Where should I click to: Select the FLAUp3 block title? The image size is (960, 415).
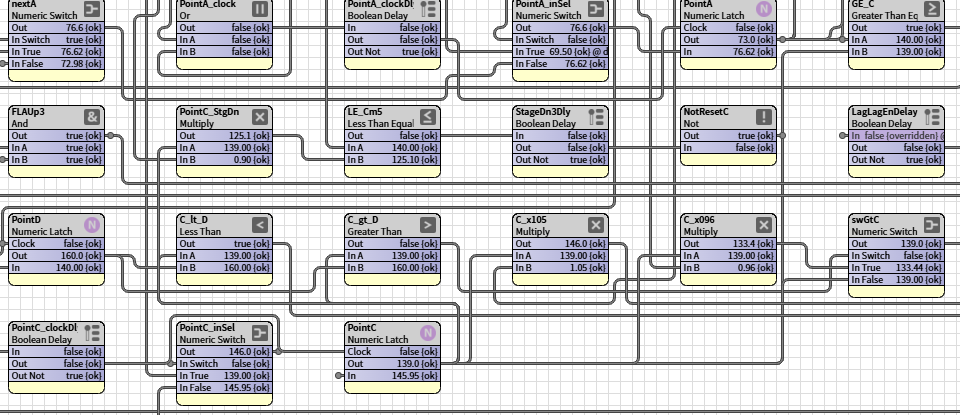click(28, 112)
